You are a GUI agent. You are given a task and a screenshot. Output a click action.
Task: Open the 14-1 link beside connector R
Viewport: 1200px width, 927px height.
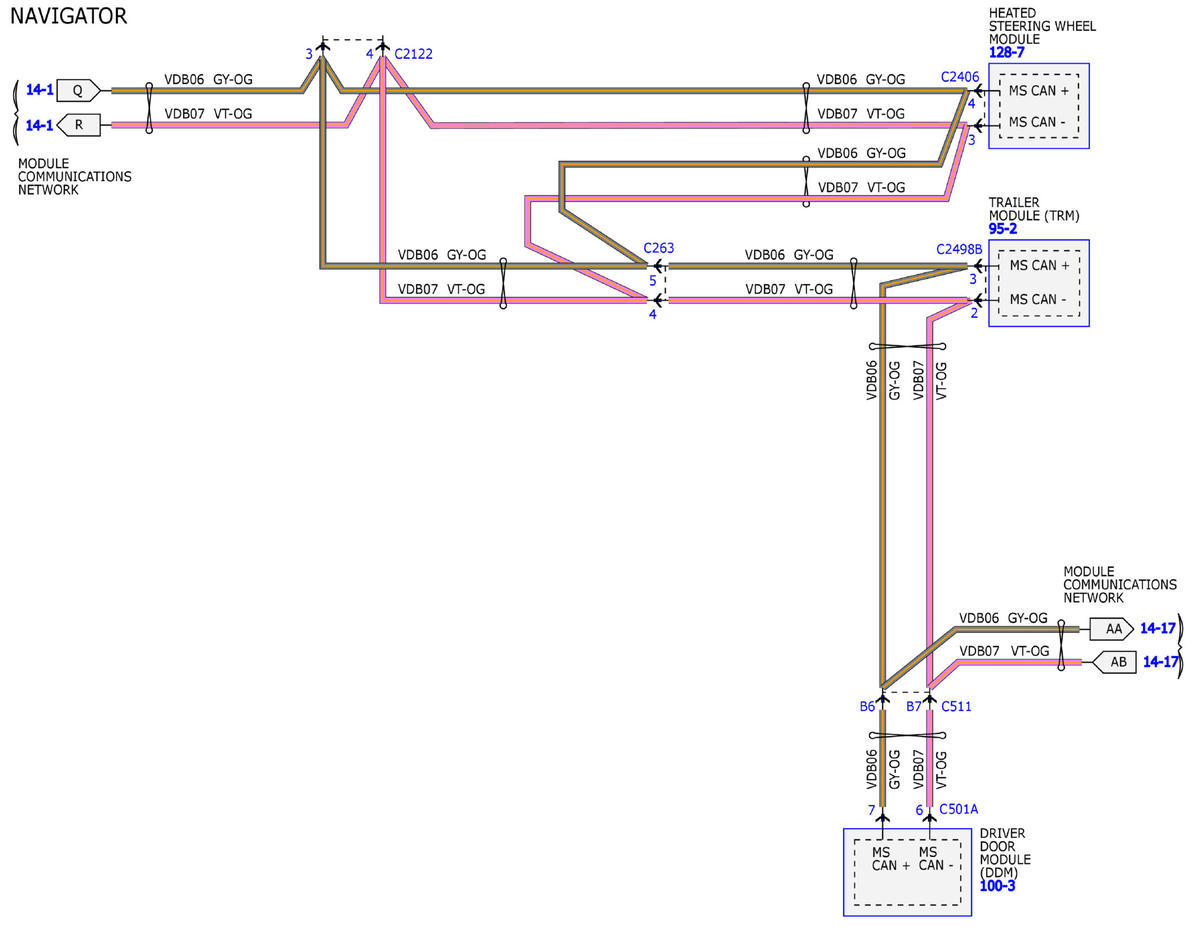coord(39,125)
